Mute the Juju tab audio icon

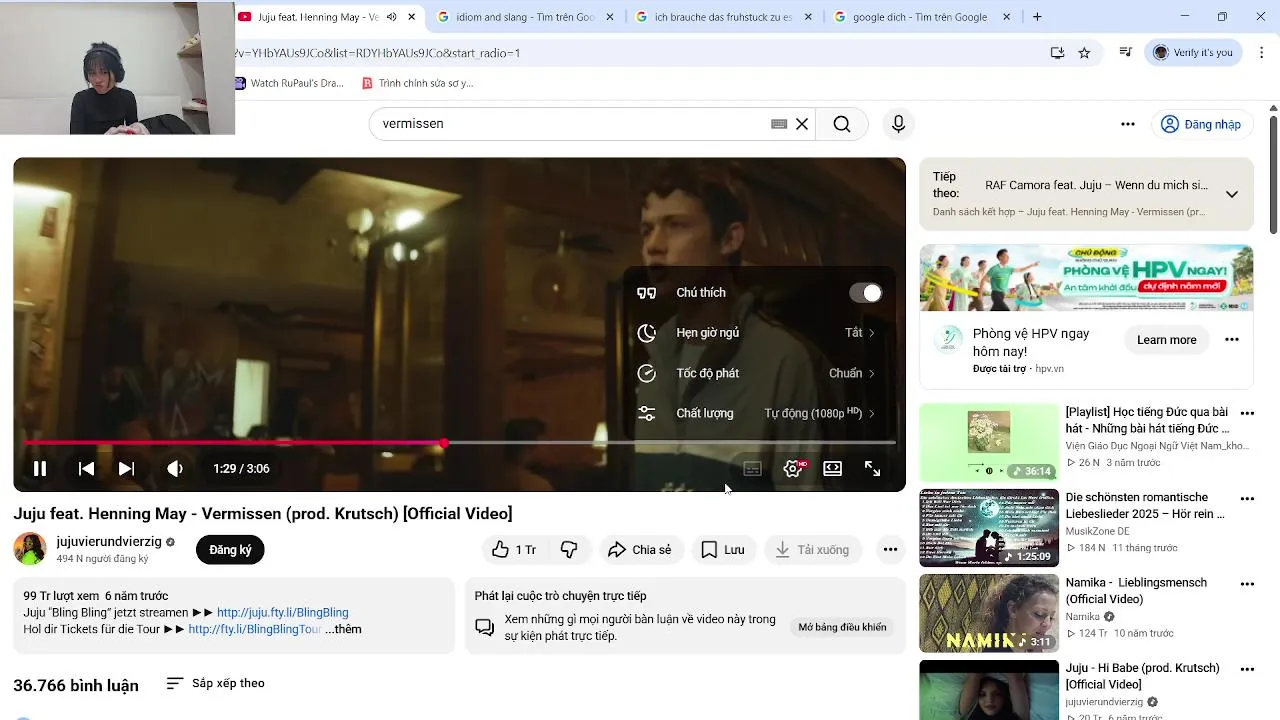point(391,17)
